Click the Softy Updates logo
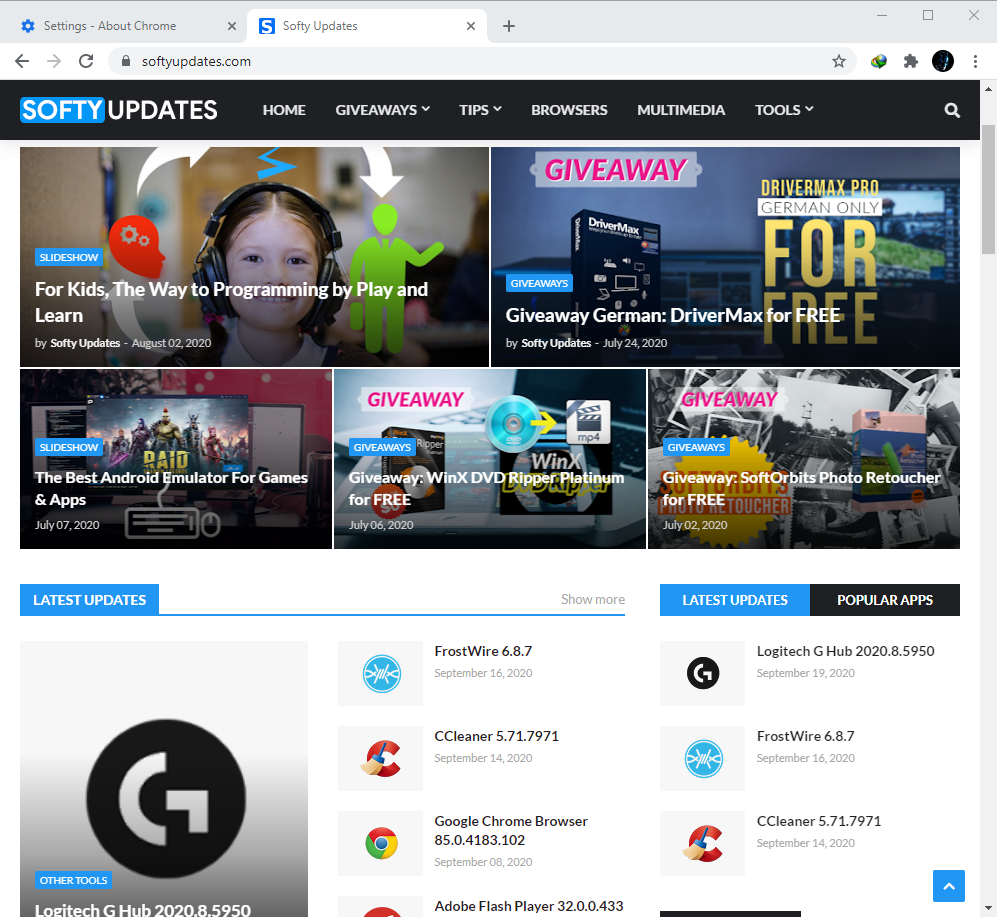The width and height of the screenshot is (997, 917). point(119,110)
